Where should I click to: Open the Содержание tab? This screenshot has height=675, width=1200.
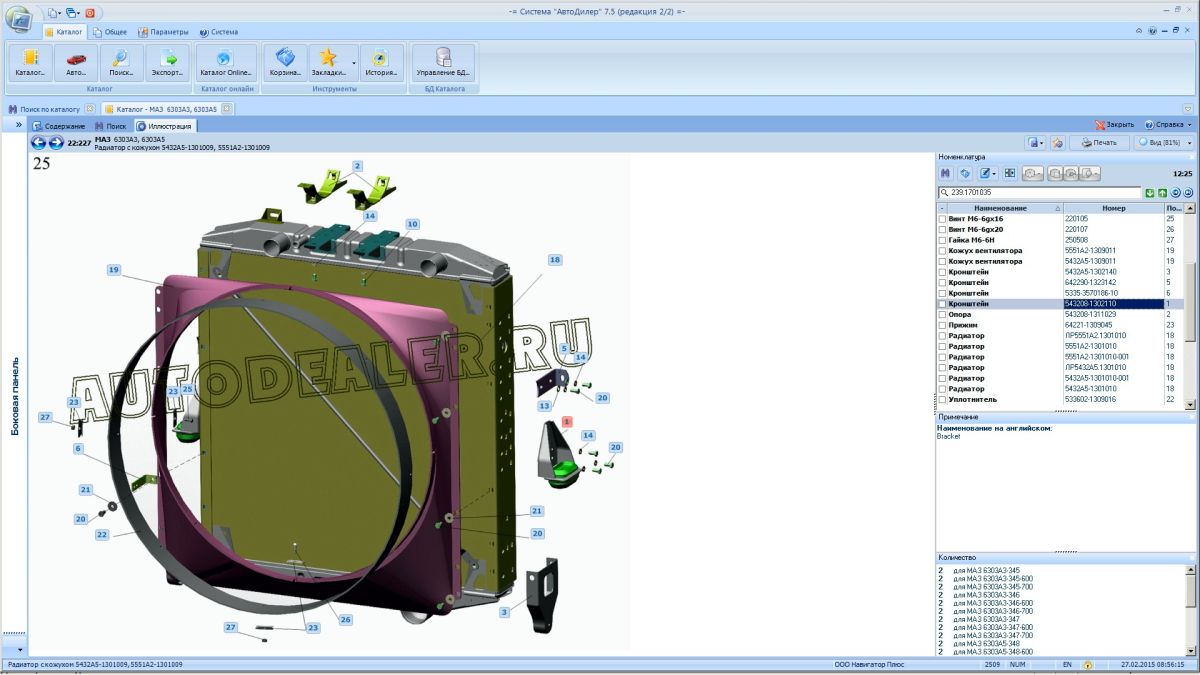coord(59,126)
